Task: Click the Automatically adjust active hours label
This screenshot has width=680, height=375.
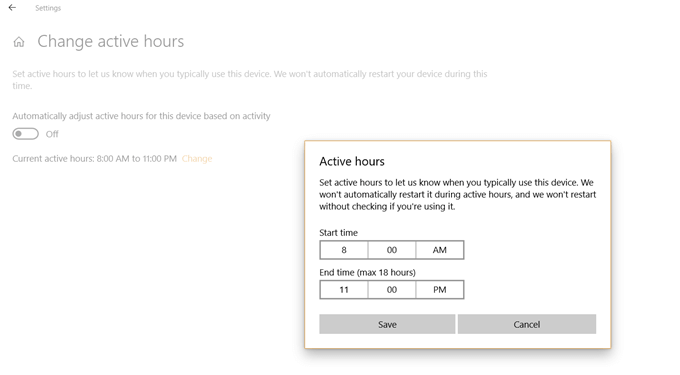Action: pos(141,116)
